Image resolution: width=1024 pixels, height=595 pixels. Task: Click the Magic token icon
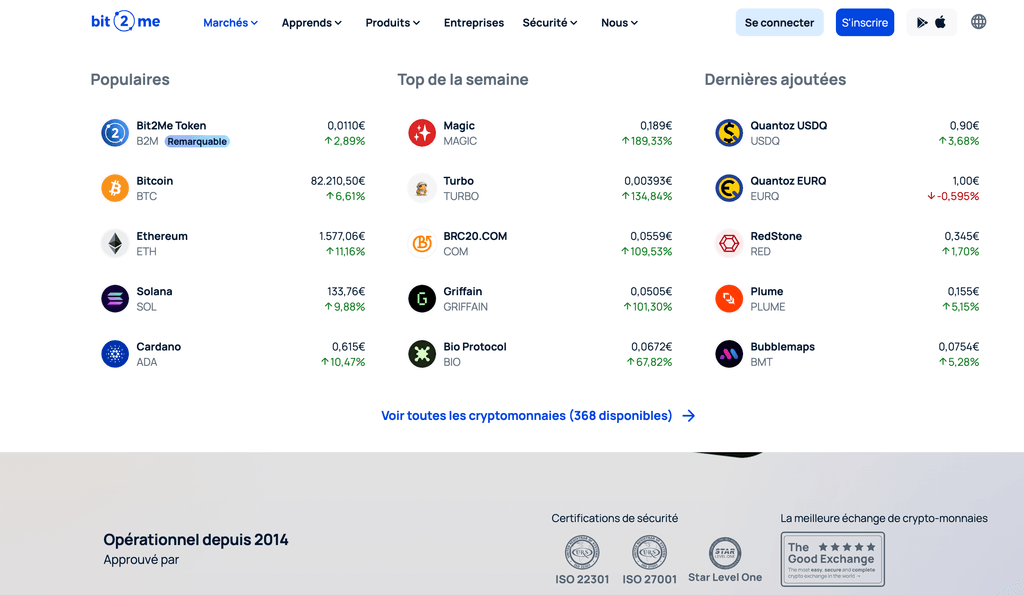(x=421, y=133)
